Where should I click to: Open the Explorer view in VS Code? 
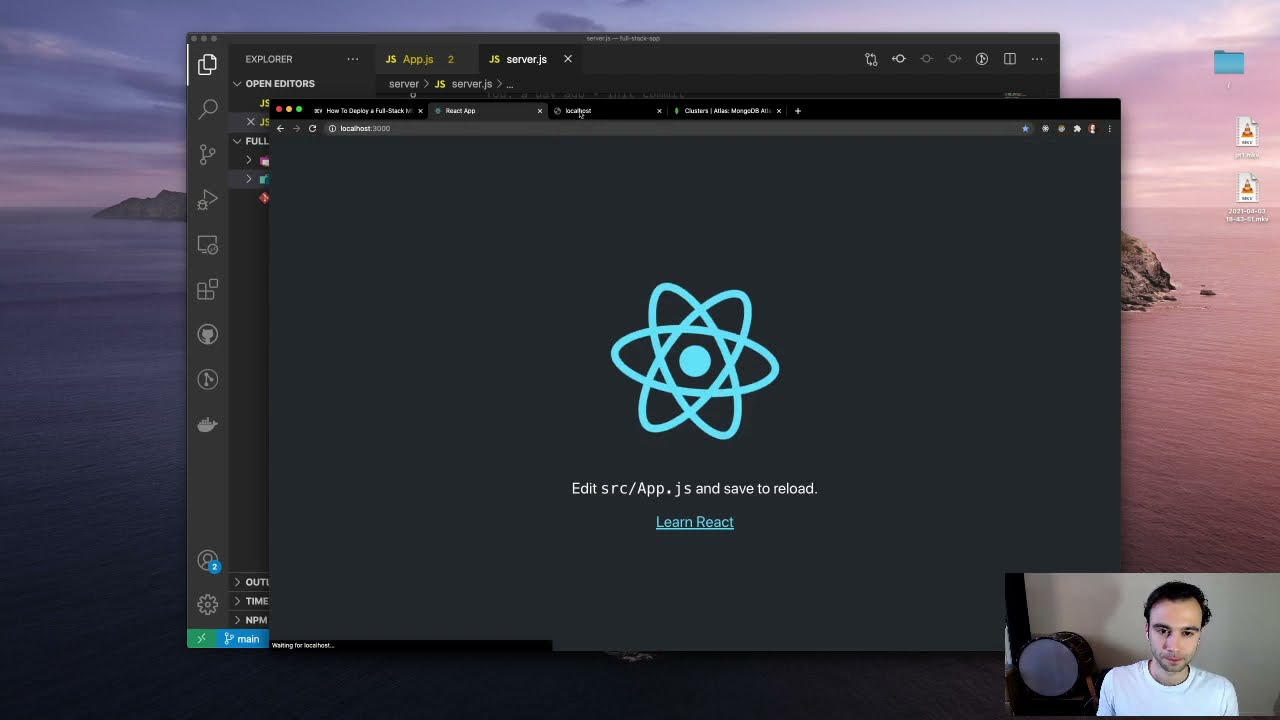coord(207,65)
